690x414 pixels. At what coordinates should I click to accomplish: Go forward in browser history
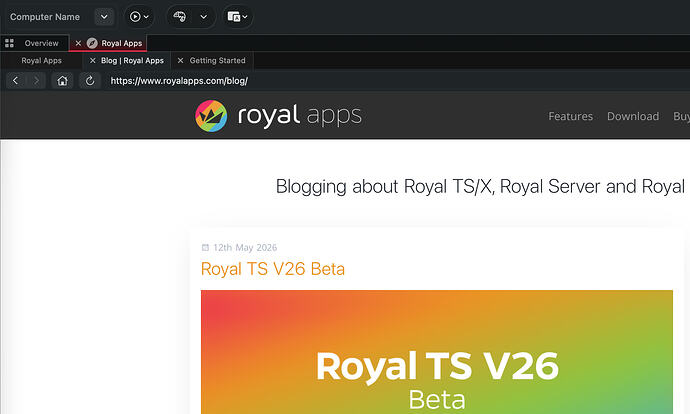tap(36, 81)
